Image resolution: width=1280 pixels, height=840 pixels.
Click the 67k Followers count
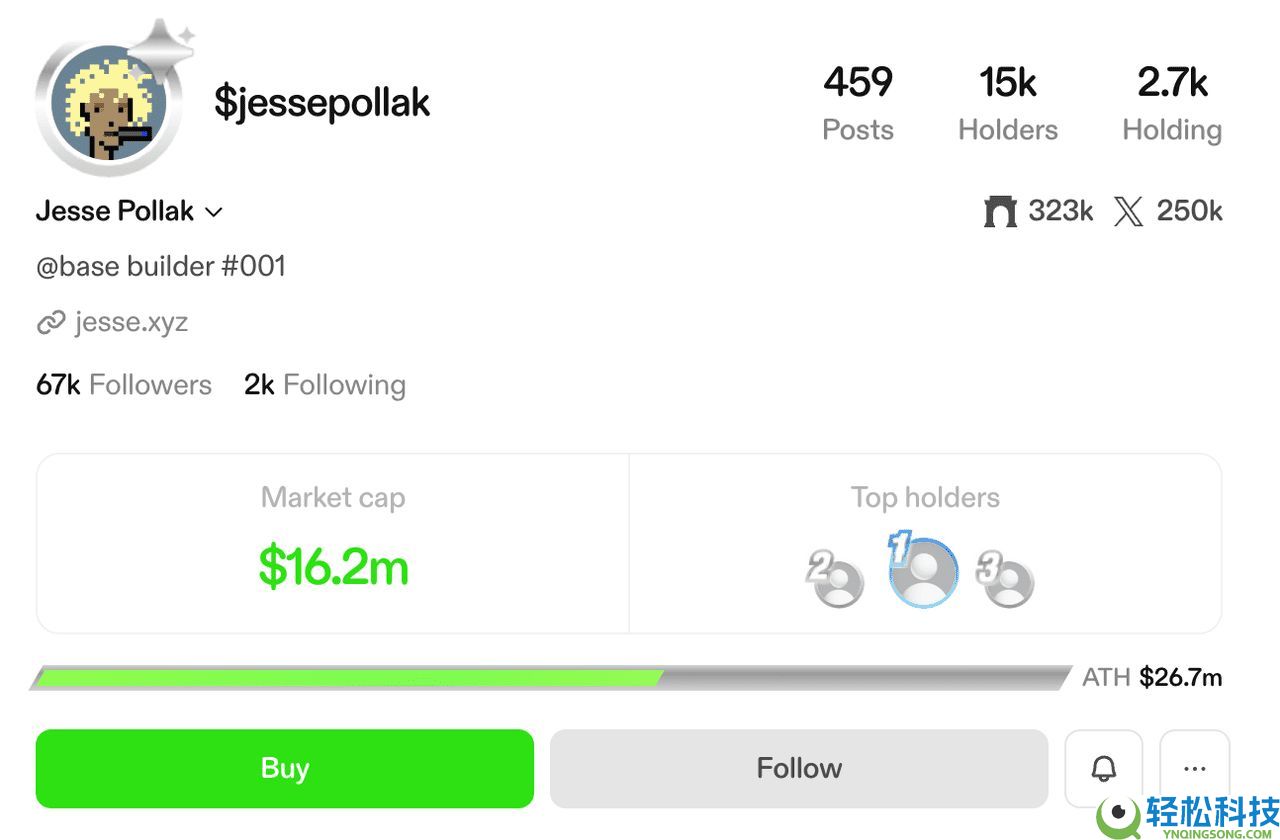pyautogui.click(x=123, y=385)
